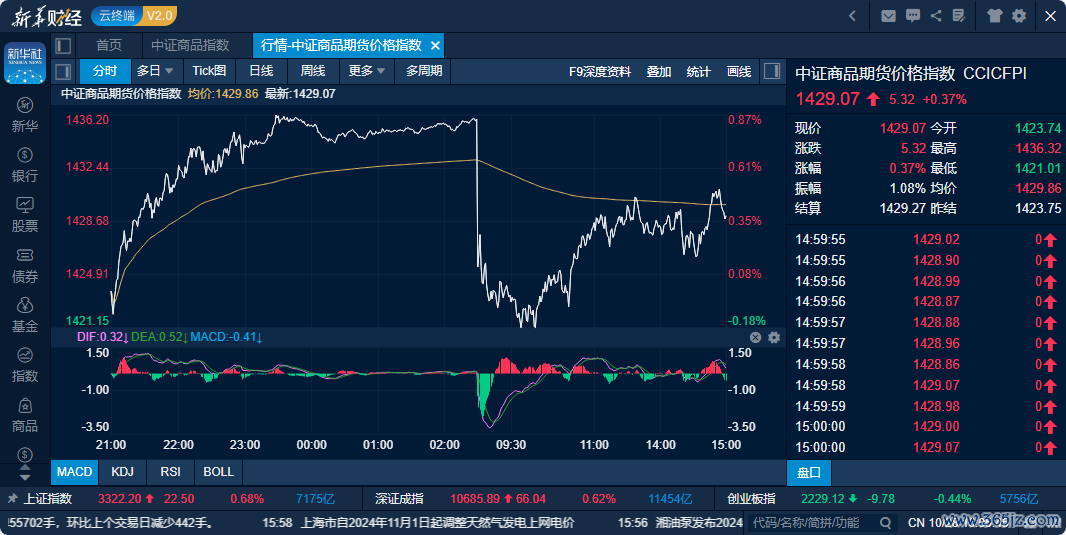Open the skin theme shirt icon
The height and width of the screenshot is (535, 1066).
click(x=995, y=16)
